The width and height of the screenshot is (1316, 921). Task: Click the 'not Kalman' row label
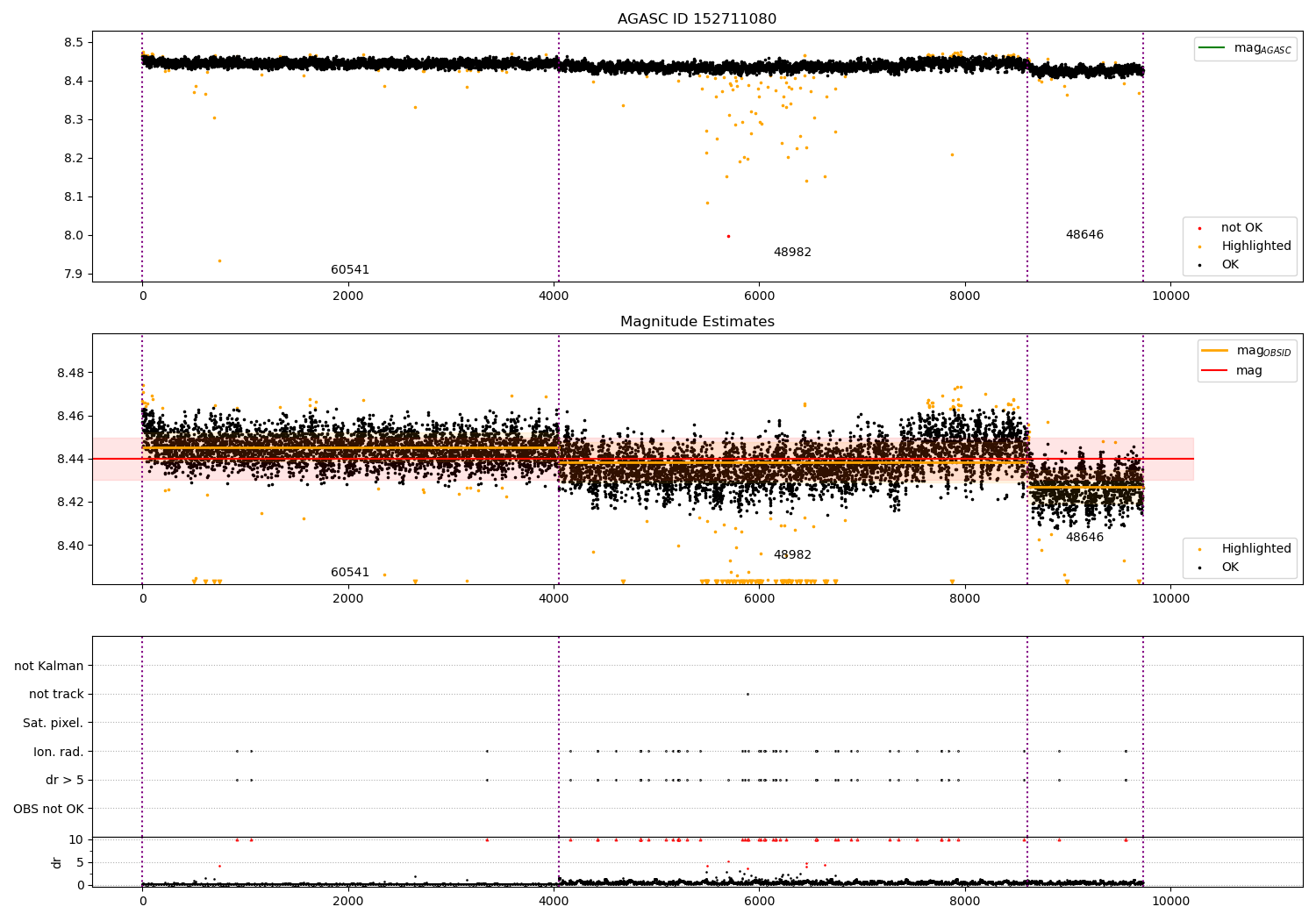[49, 666]
